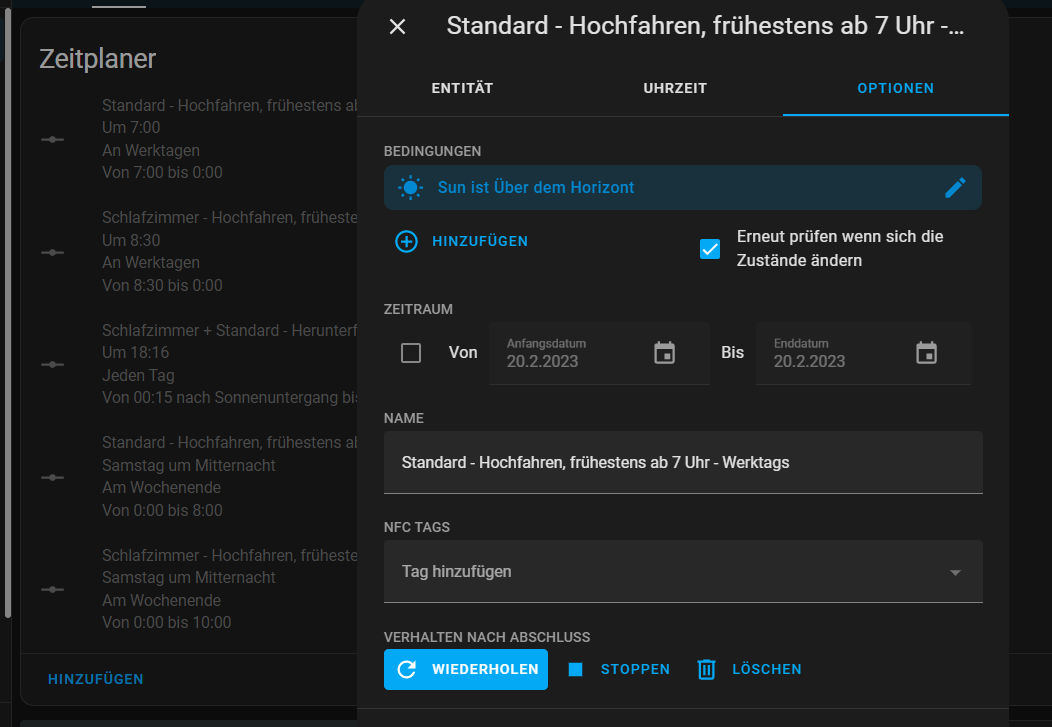Disable 'Erneut prüfen wenn sich die Zustände ändern'
The width and height of the screenshot is (1052, 727).
(710, 249)
